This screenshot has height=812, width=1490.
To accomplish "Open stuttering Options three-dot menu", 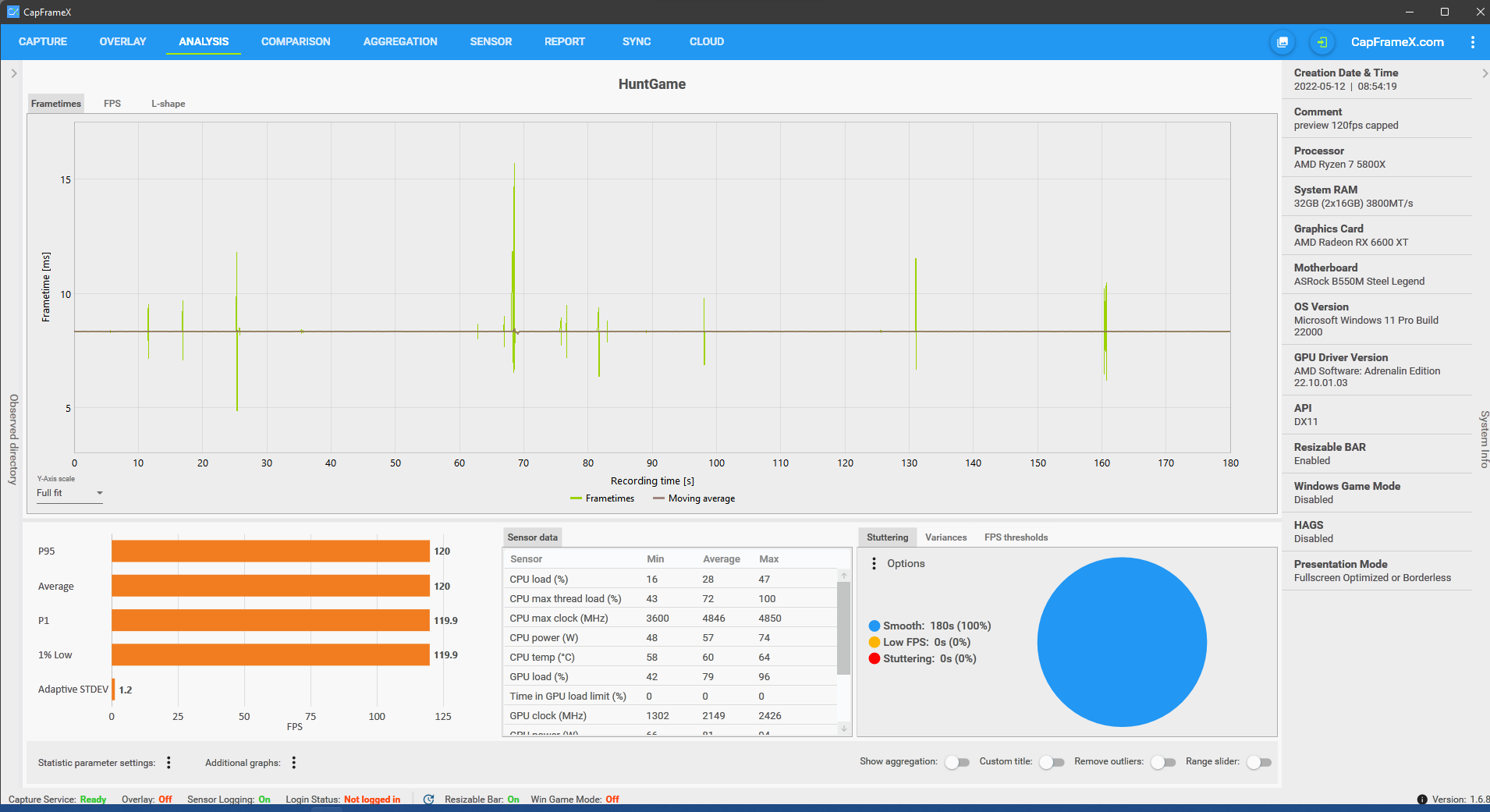I will point(874,563).
